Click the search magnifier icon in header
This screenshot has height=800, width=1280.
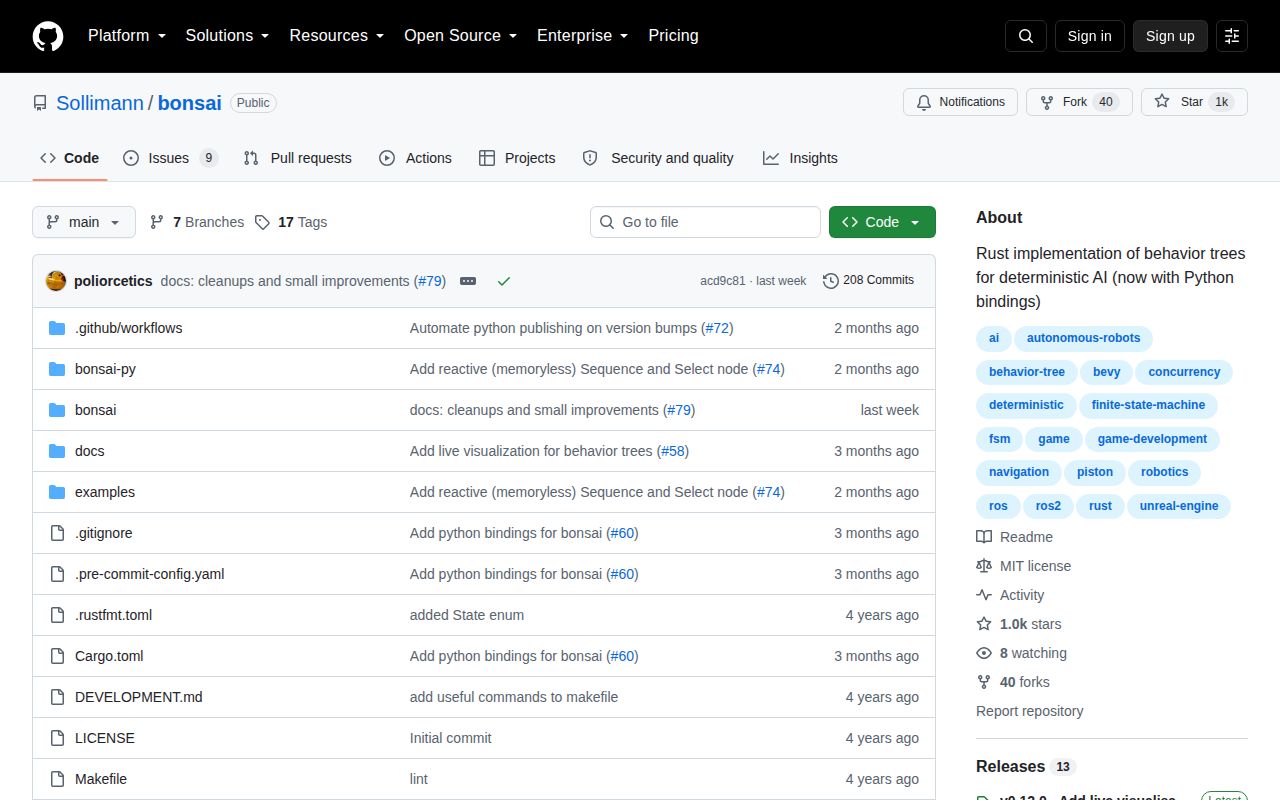1026,36
